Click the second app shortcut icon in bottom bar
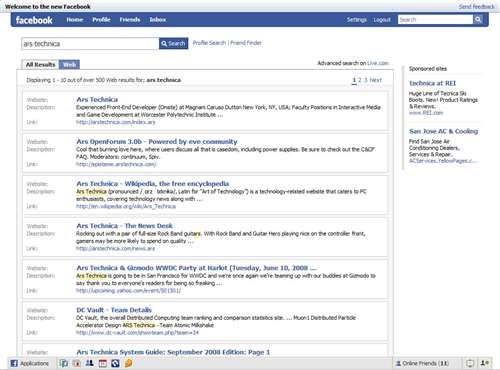Image resolution: width=500 pixels, height=370 pixels. pos(77,363)
